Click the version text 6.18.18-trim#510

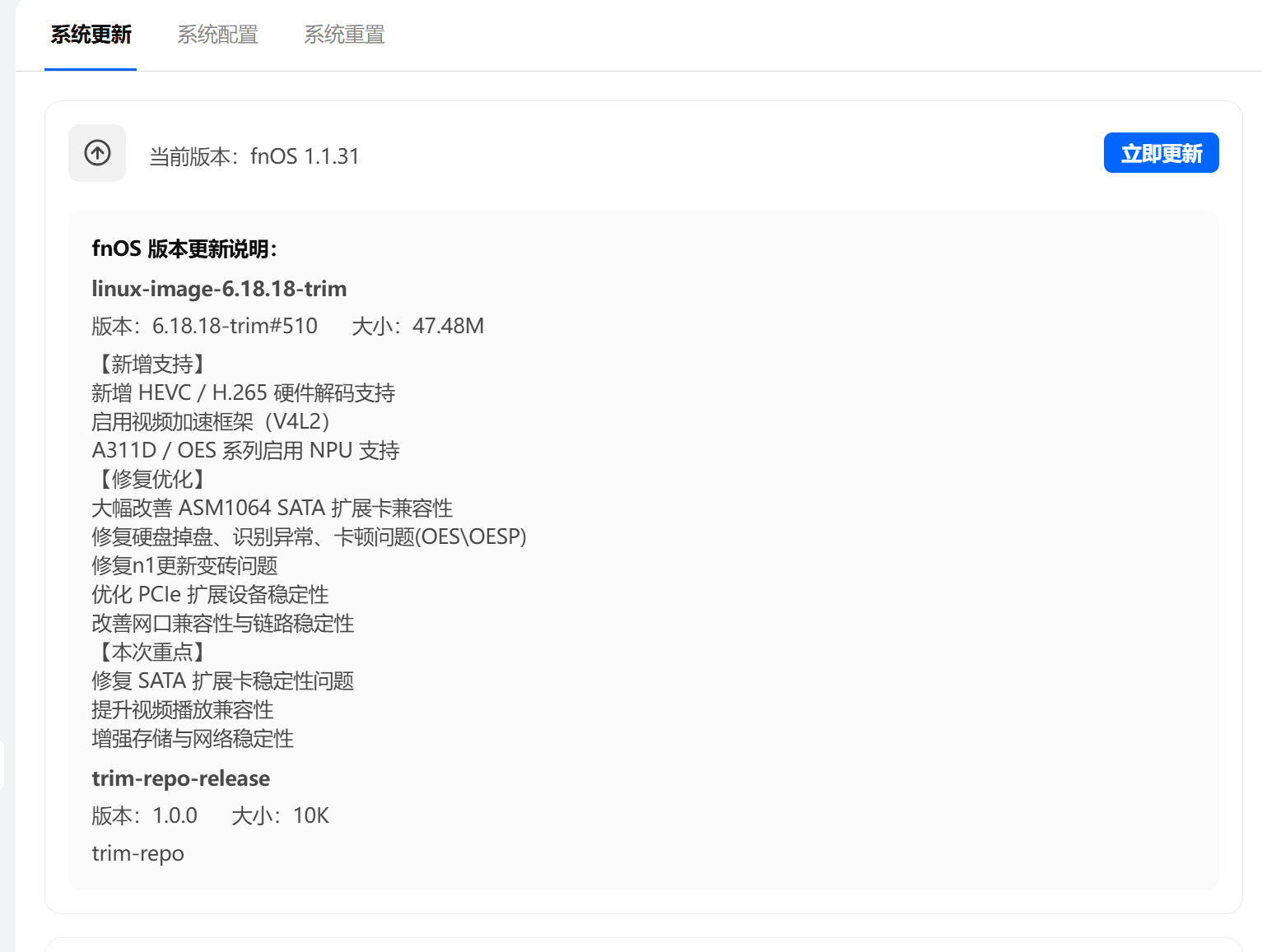point(235,326)
